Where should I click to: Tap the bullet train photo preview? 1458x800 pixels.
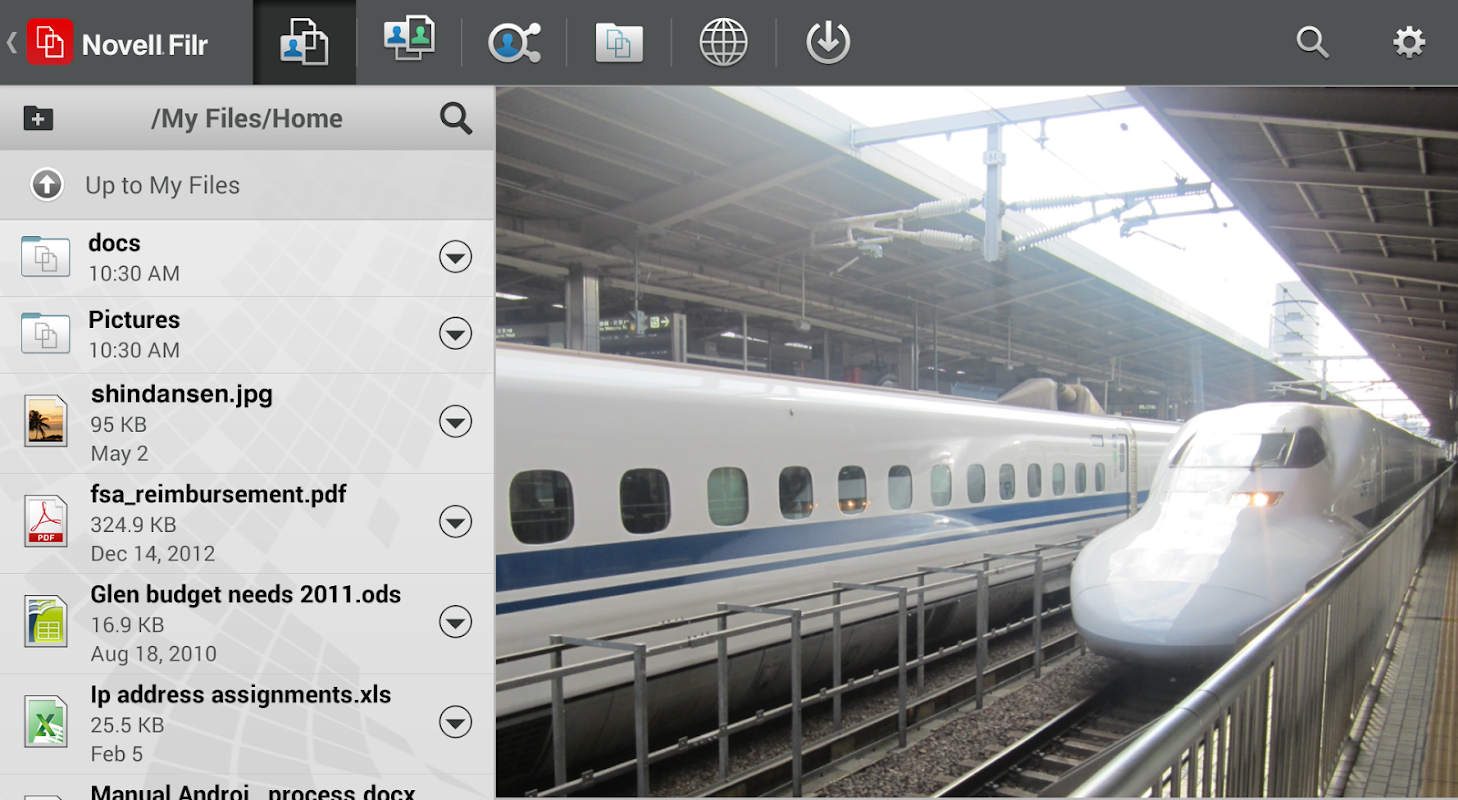tap(977, 442)
